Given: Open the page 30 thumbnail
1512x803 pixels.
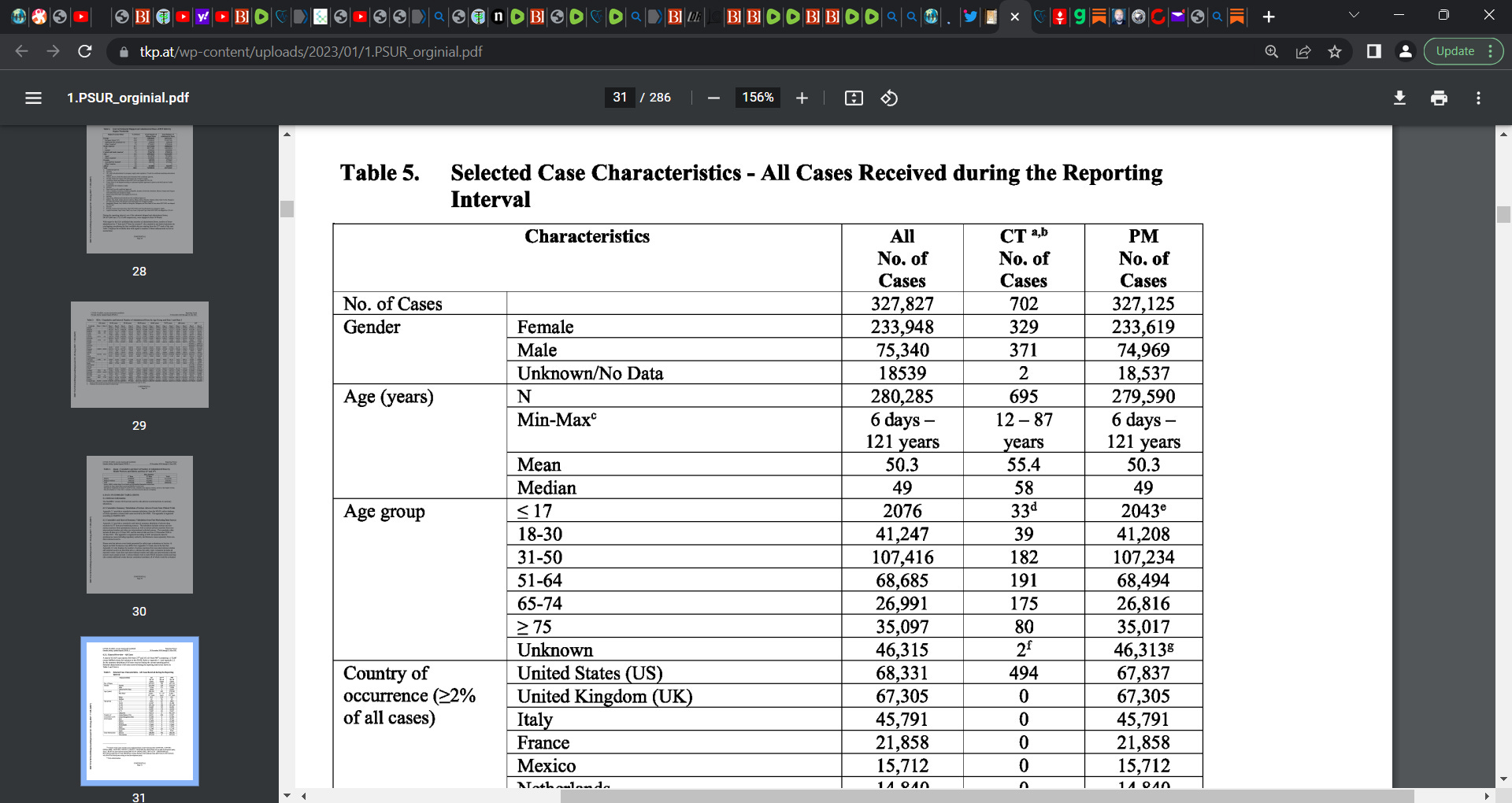Looking at the screenshot, I should (x=139, y=524).
